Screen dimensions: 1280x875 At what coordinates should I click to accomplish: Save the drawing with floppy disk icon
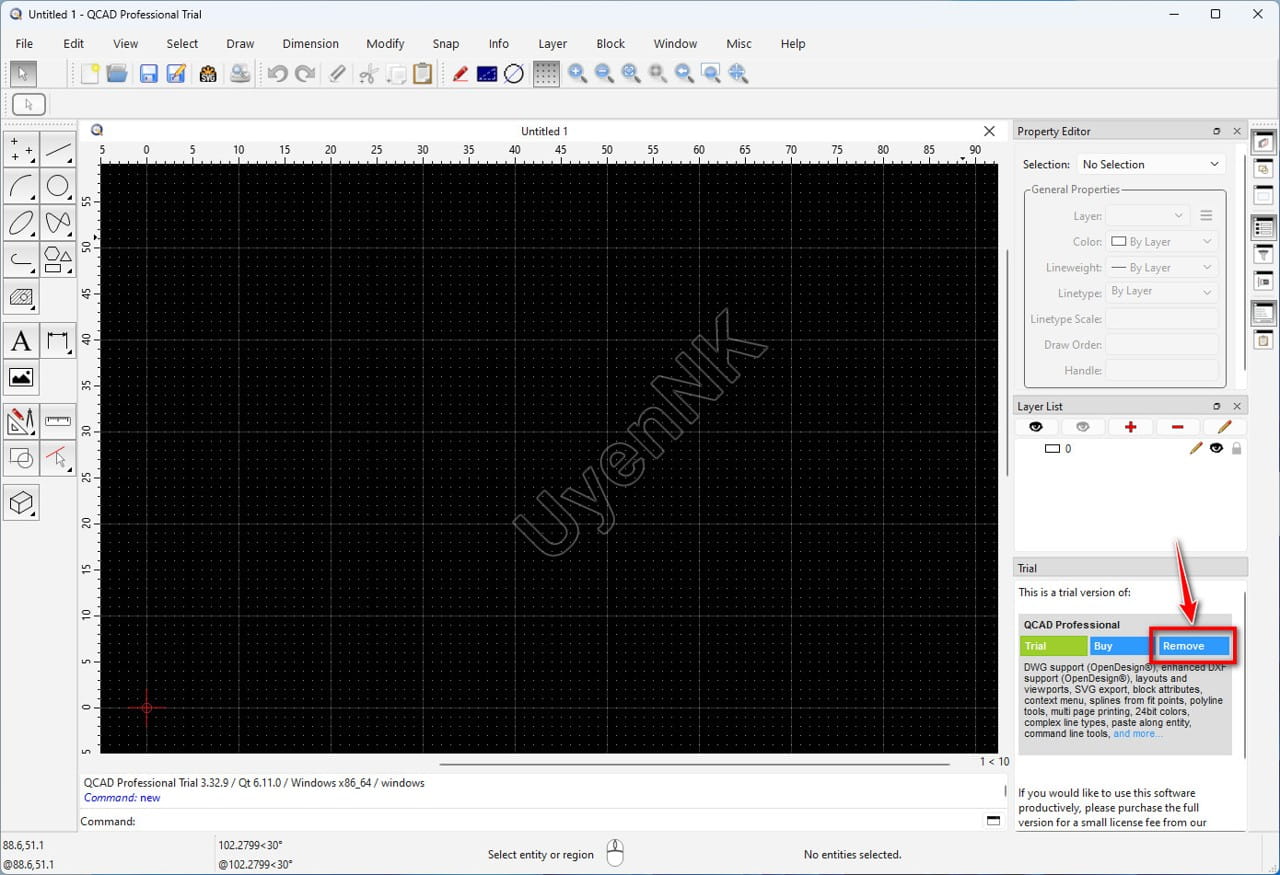coord(149,73)
